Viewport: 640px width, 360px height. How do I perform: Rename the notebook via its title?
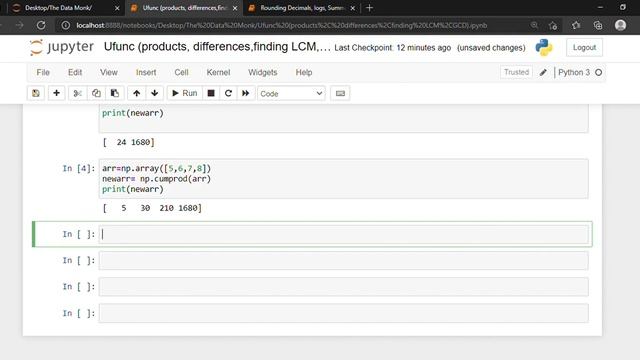(217, 47)
